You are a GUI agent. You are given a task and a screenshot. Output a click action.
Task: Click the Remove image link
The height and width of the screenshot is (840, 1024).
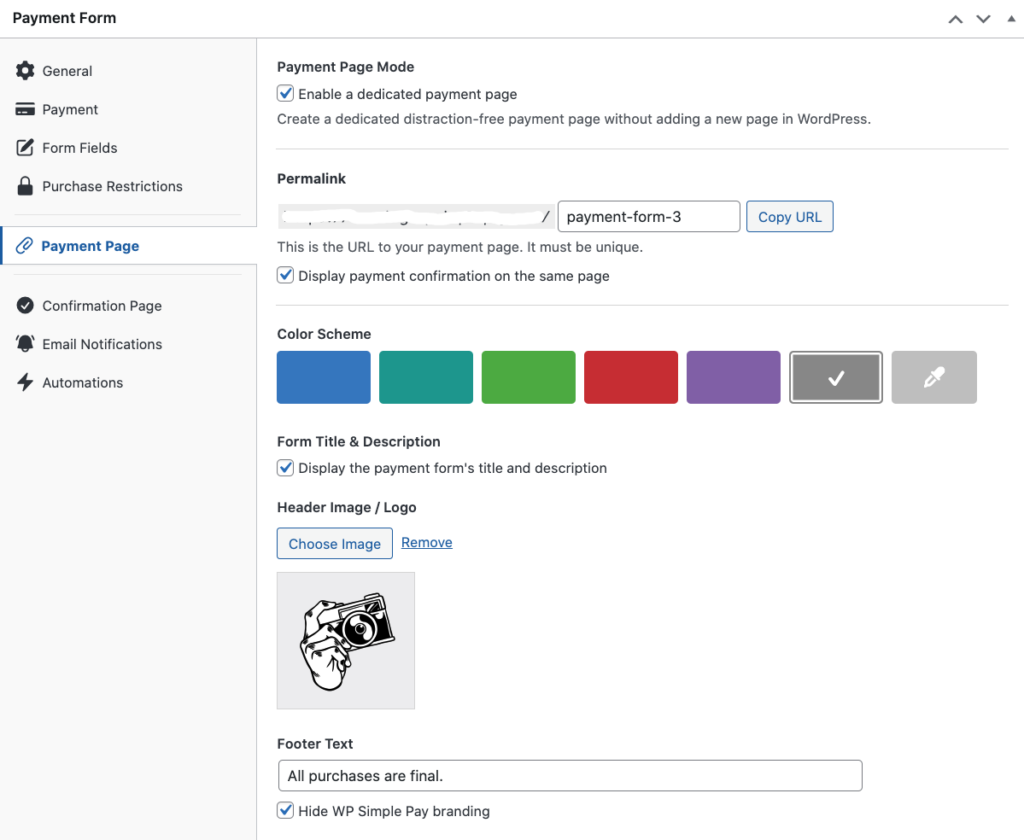tap(427, 542)
